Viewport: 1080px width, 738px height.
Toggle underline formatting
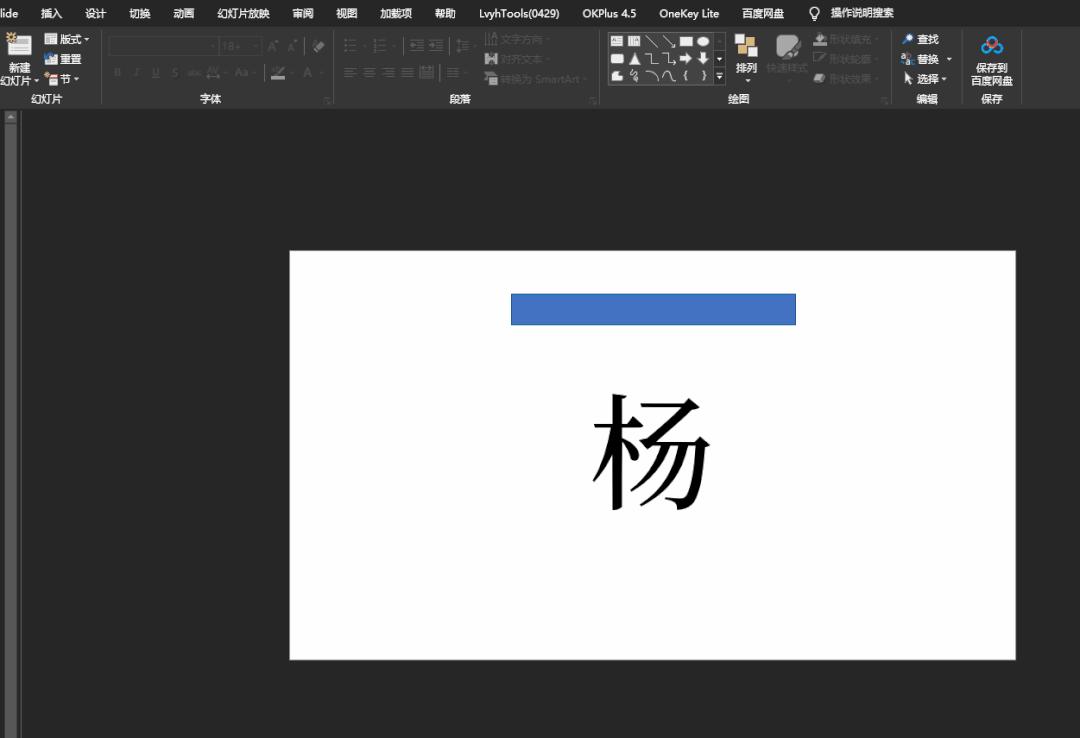pos(156,72)
